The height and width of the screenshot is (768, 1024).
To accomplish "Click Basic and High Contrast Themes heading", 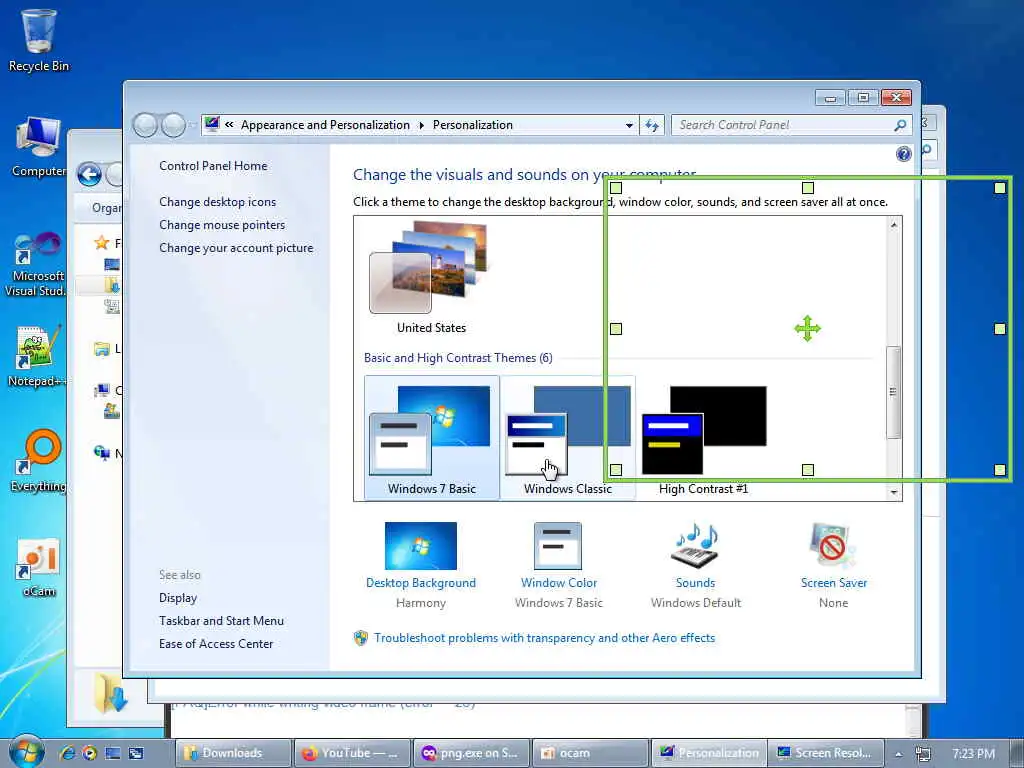I will pos(458,358).
